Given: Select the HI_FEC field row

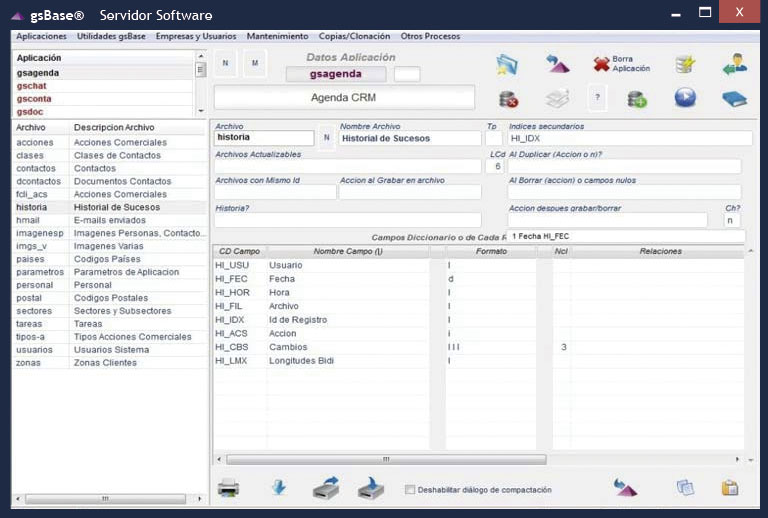Looking at the screenshot, I should point(479,279).
